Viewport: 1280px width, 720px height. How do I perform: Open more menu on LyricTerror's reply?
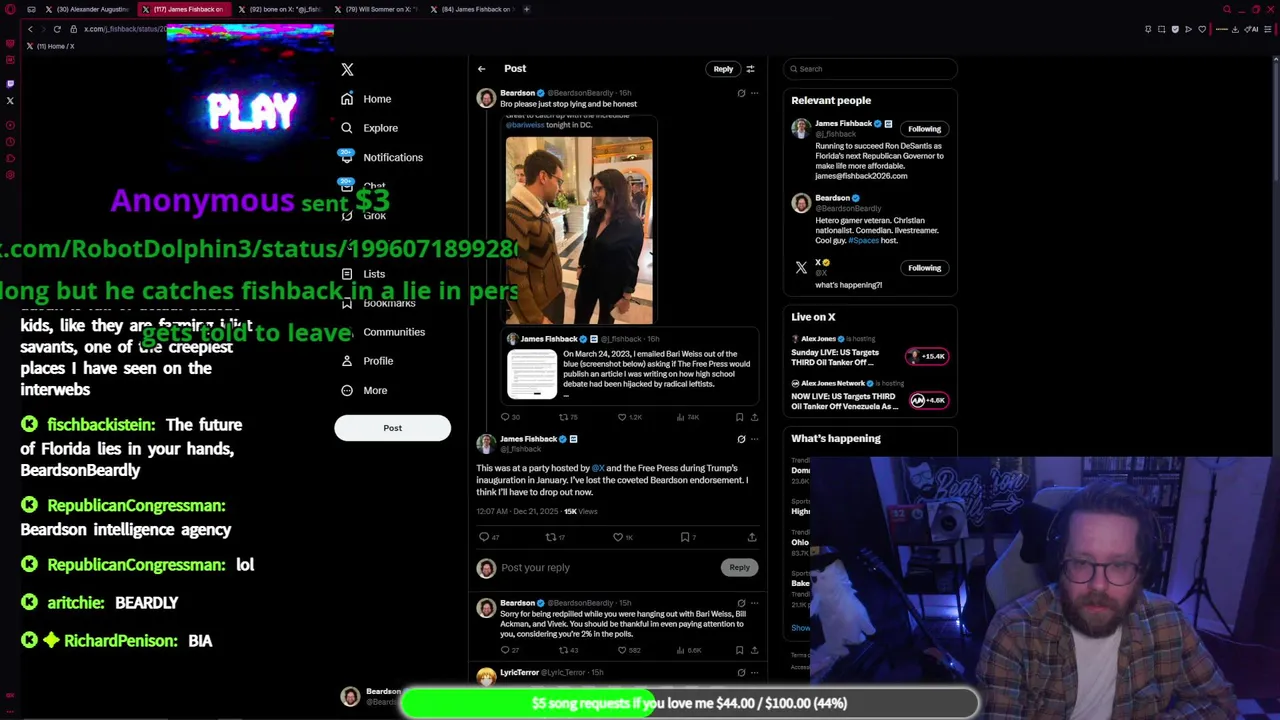click(x=754, y=673)
